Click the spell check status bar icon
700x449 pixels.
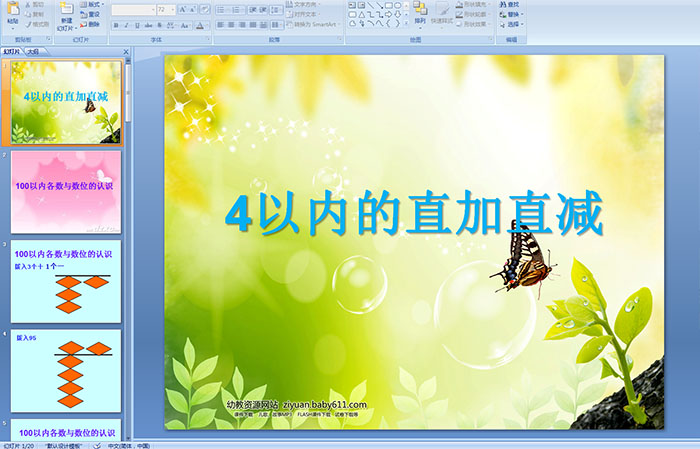pyautogui.click(x=97, y=445)
